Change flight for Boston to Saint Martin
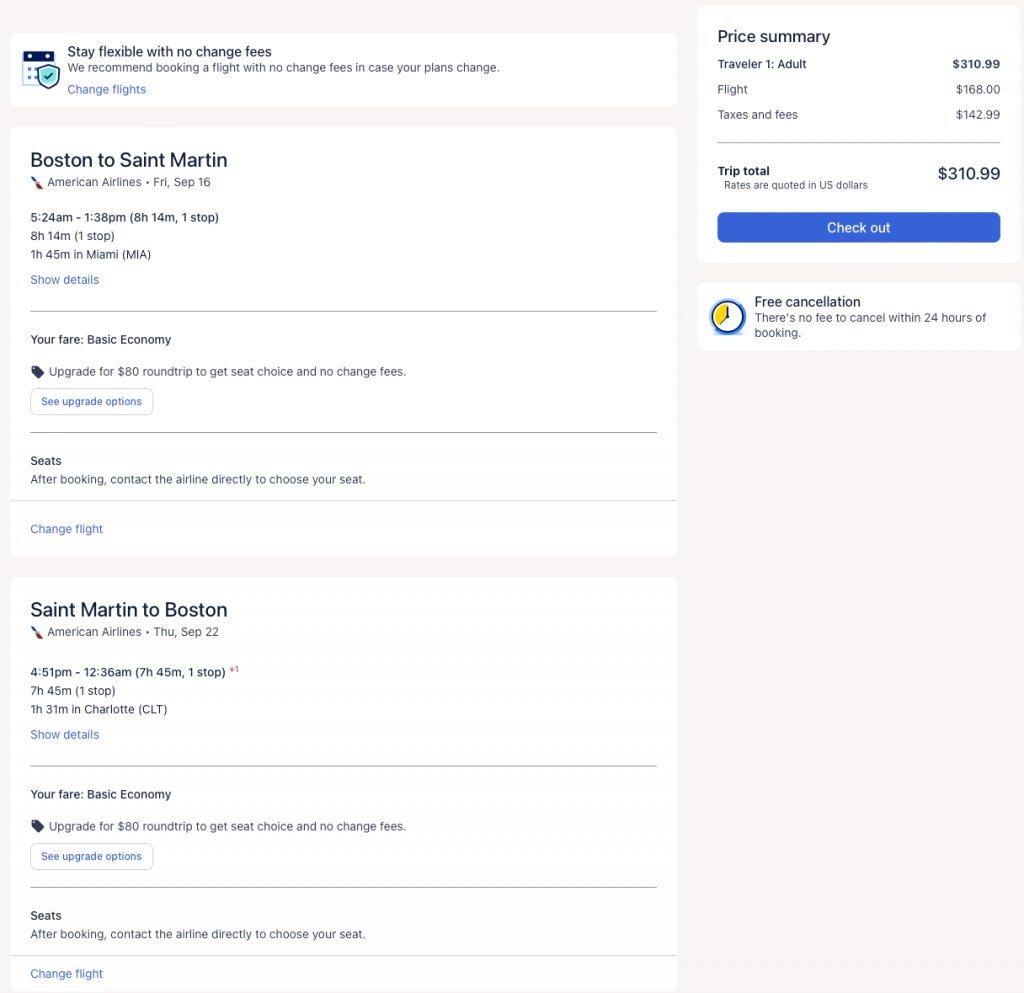1024x993 pixels. [x=67, y=529]
